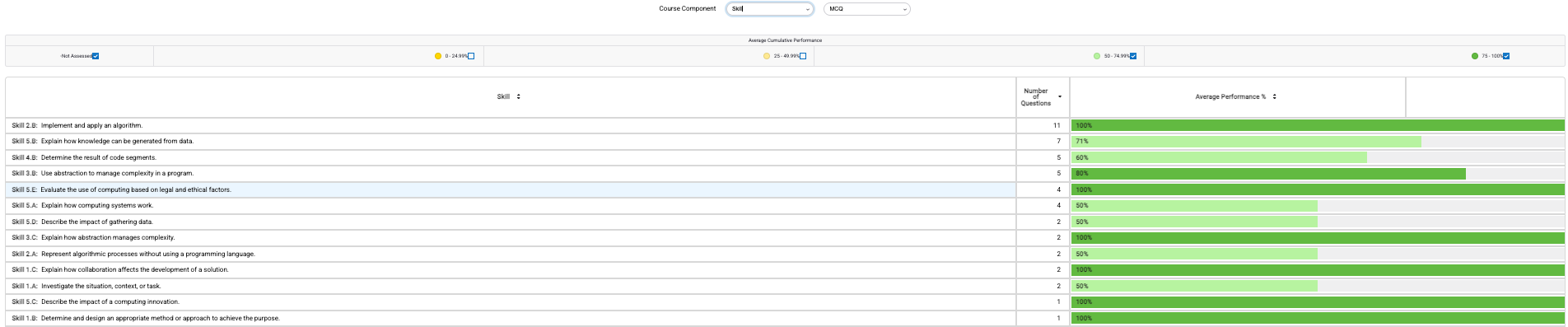1568x327 pixels.
Task: Select Skill 5.E Evaluate the use of computing
Action: 511,189
